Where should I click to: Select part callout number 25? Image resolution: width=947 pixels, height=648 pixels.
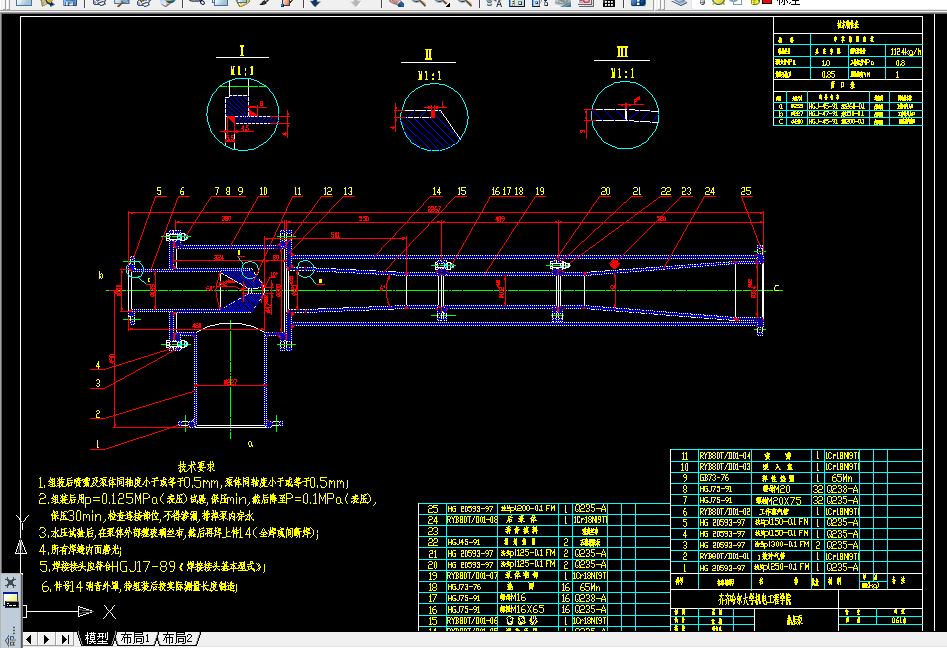tap(746, 191)
